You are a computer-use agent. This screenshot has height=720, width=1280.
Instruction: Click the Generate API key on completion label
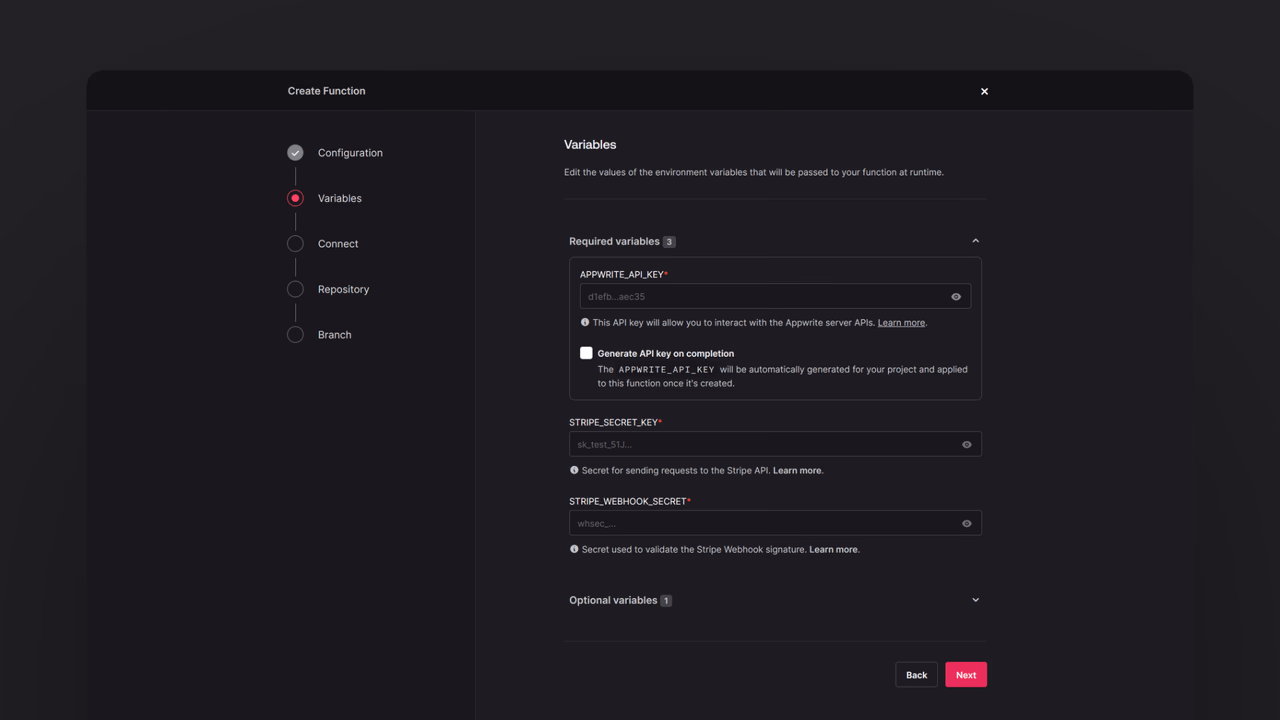666,353
